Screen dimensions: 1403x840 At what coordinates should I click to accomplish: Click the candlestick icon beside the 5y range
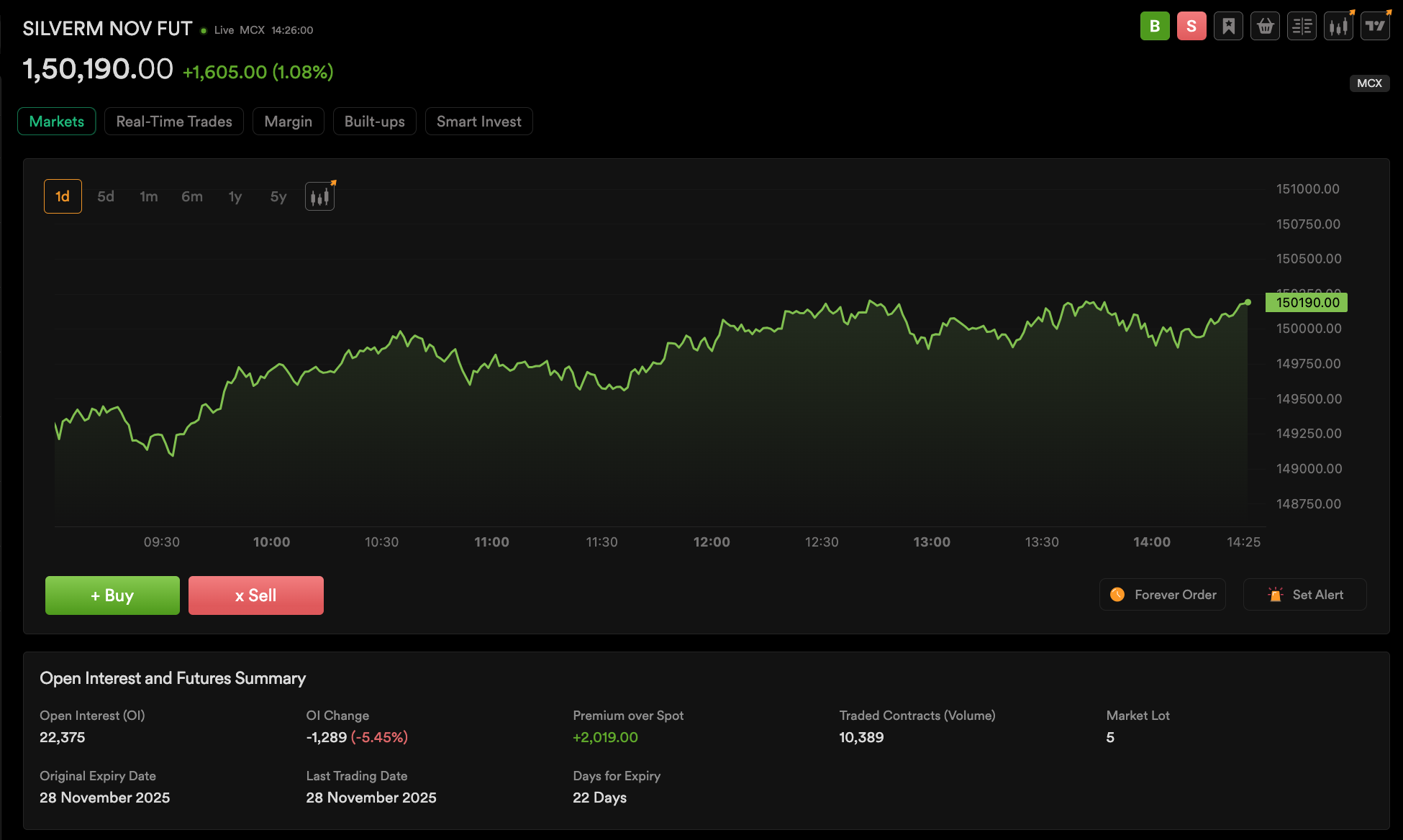coord(319,196)
